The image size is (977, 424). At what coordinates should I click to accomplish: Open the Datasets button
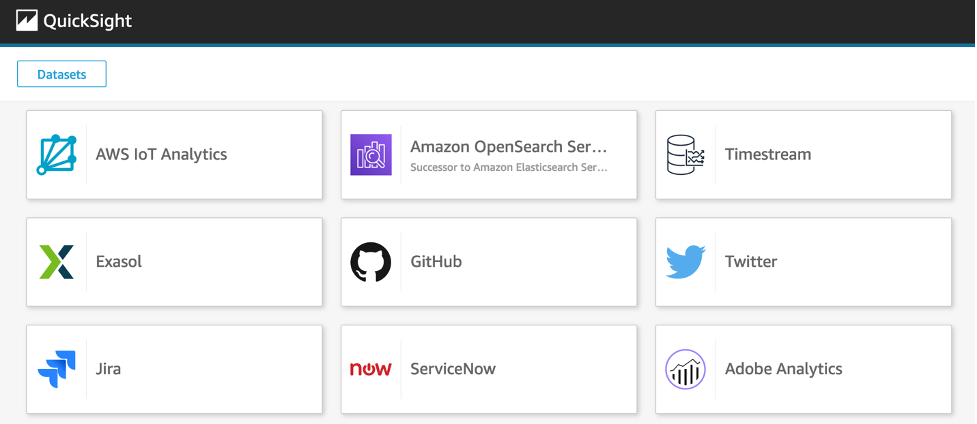click(x=62, y=74)
